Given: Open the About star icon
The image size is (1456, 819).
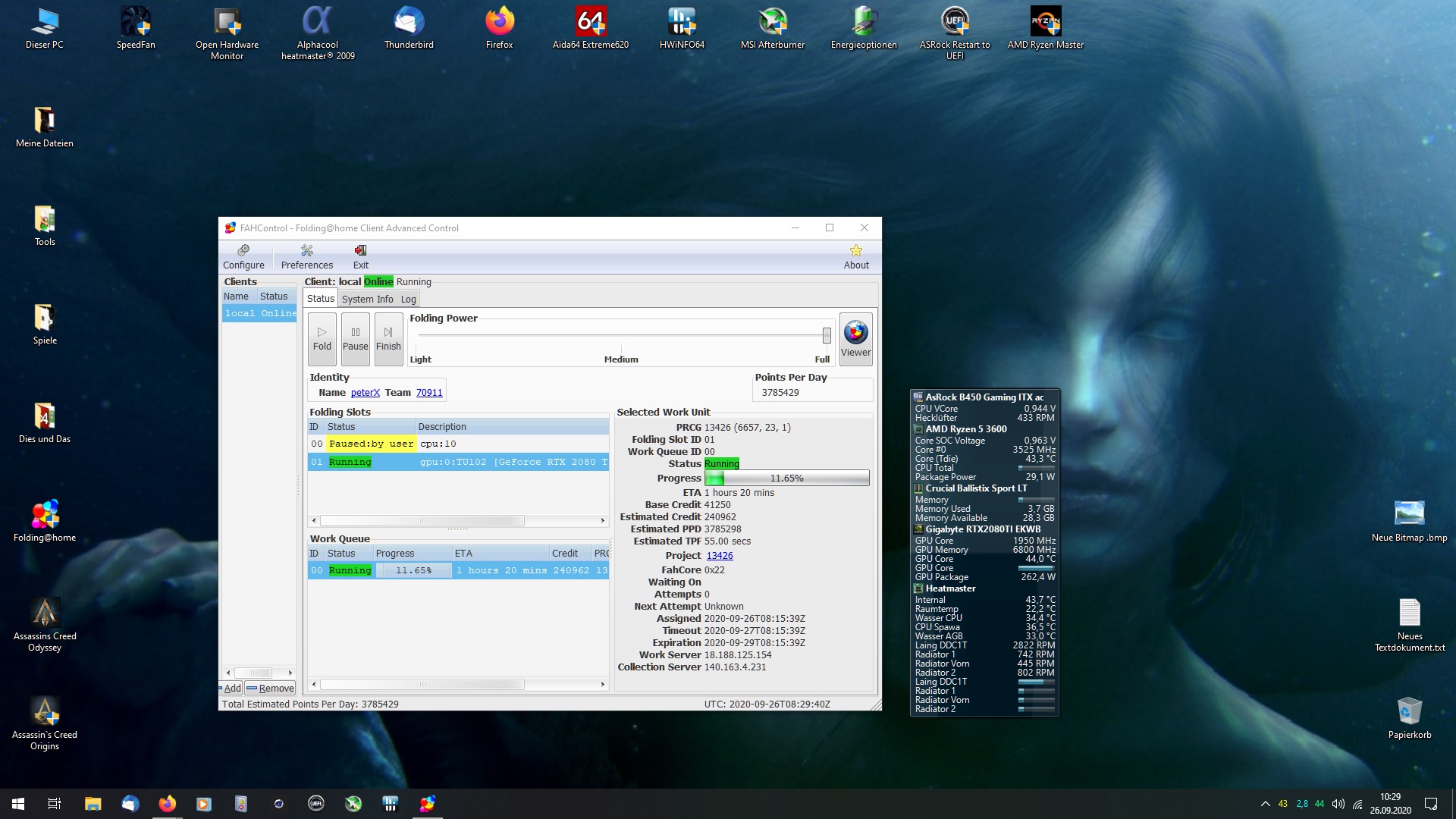Looking at the screenshot, I should pyautogui.click(x=856, y=257).
